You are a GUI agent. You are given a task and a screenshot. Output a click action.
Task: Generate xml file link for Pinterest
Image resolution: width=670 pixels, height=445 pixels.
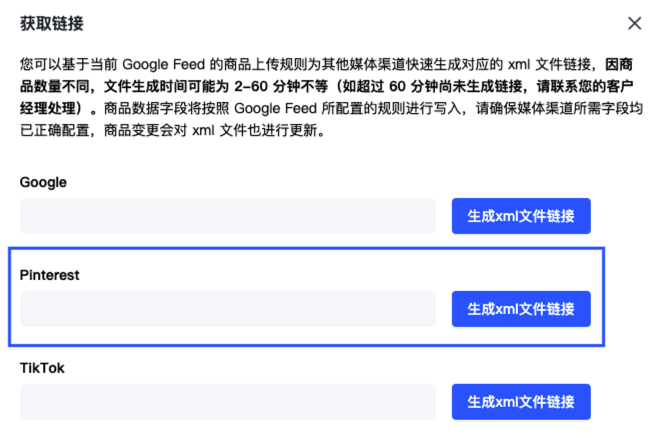click(x=521, y=309)
